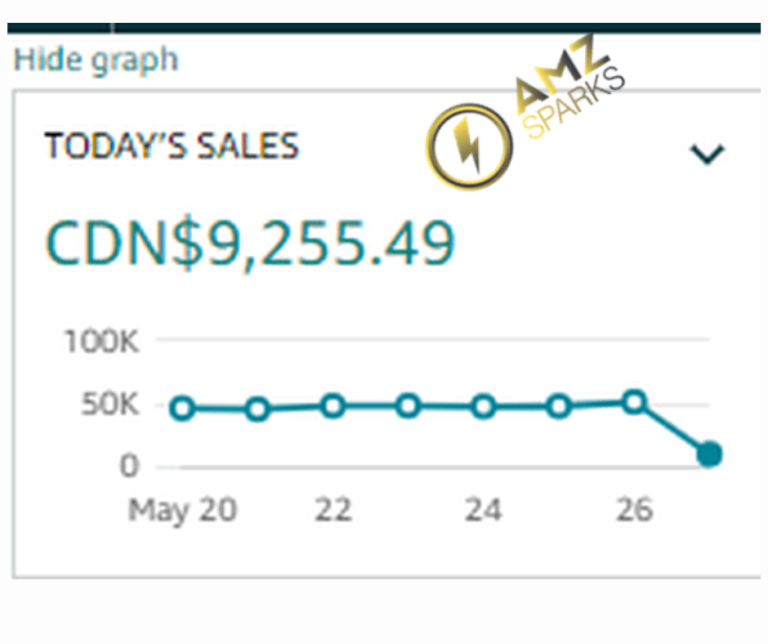Click the 50K y-axis label

(110, 406)
